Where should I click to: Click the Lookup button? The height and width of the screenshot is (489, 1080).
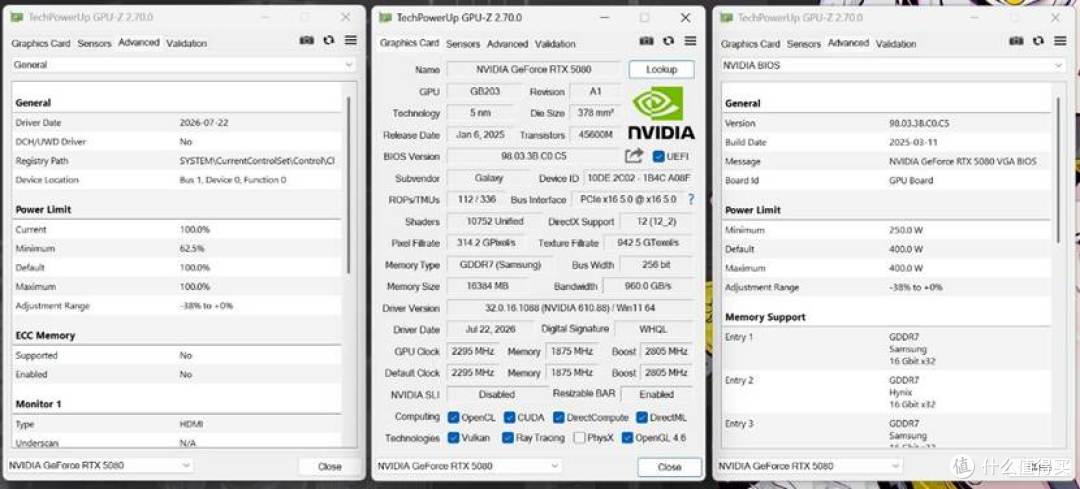pos(661,70)
